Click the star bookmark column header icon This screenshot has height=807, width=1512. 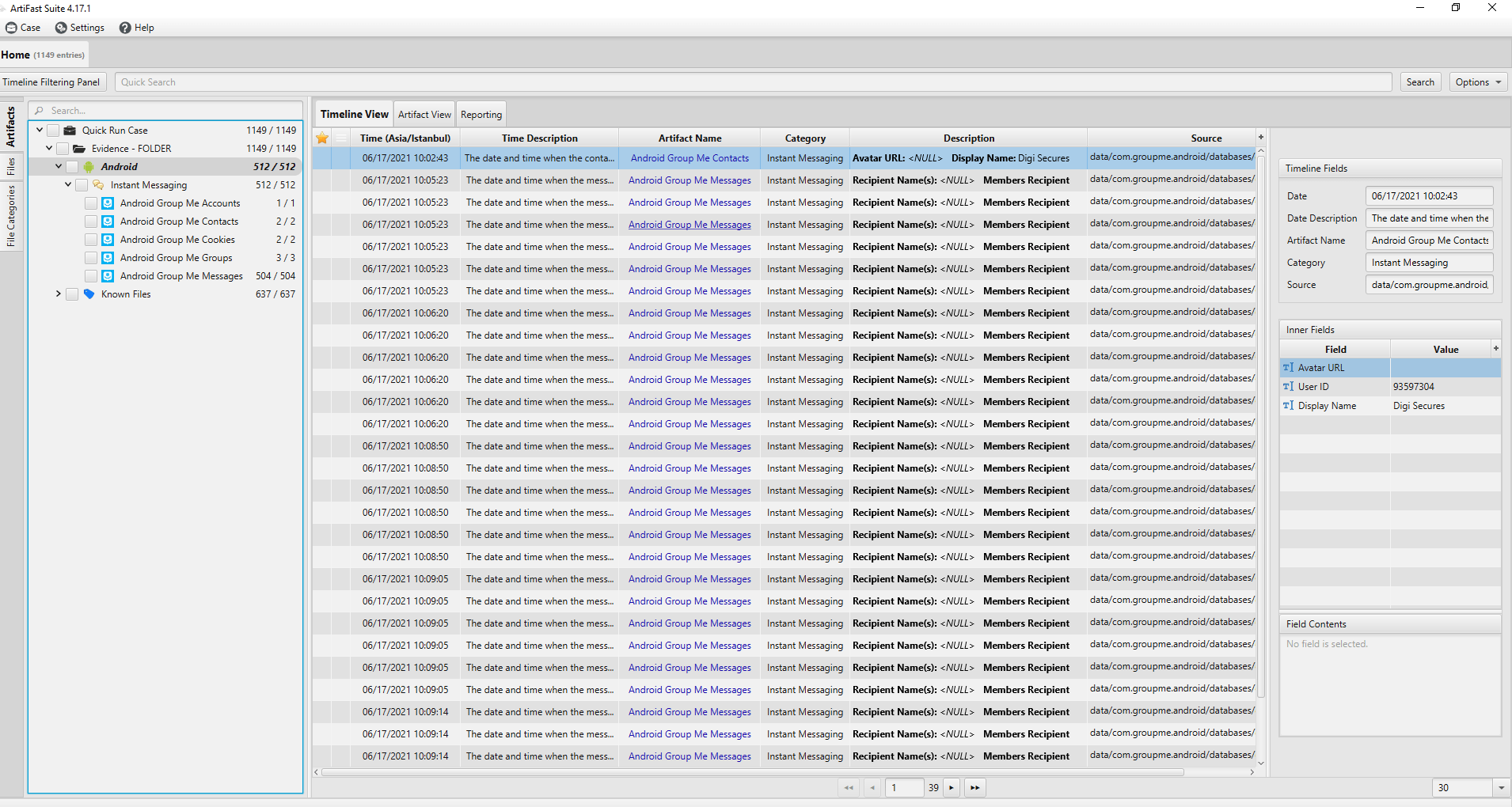point(322,138)
